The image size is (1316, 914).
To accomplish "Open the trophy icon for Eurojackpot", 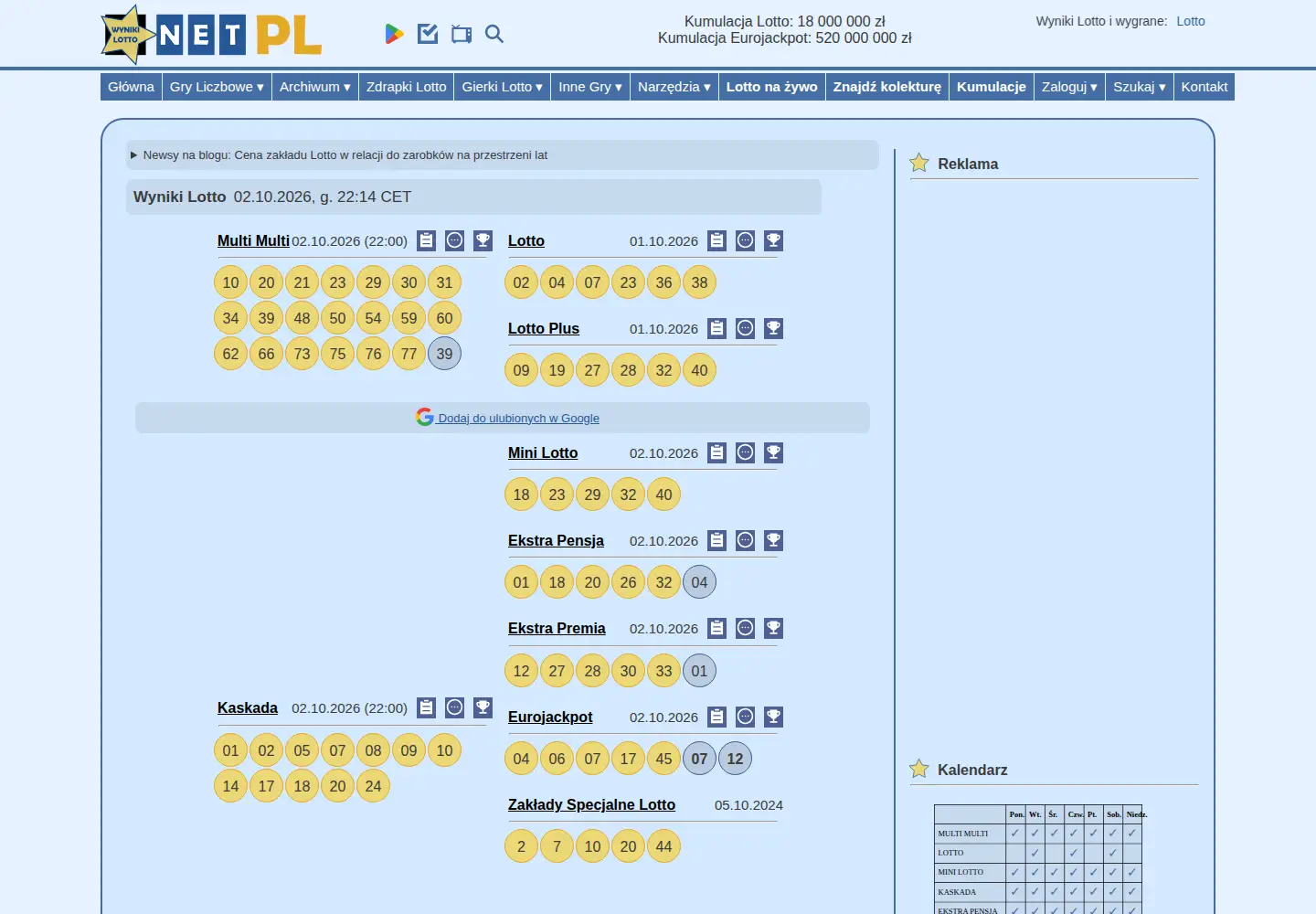I will 773,717.
